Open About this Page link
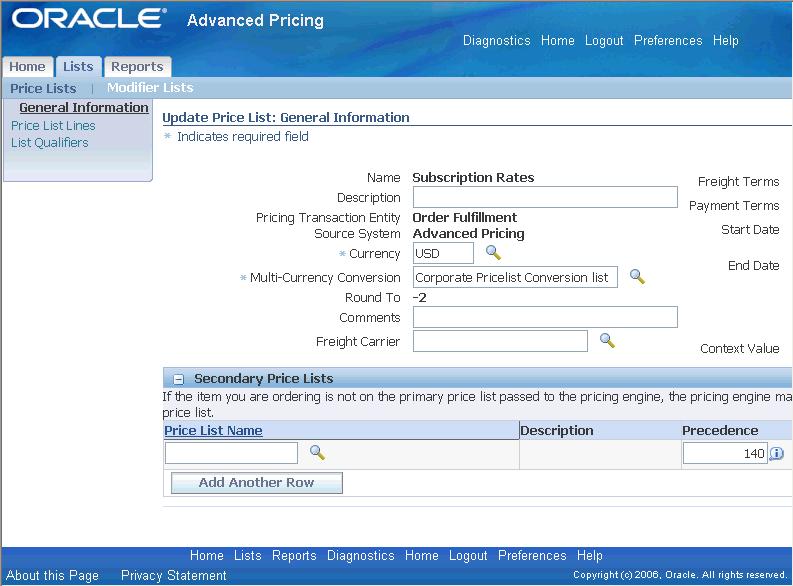Viewport: 793px width, 586px height. 52,575
